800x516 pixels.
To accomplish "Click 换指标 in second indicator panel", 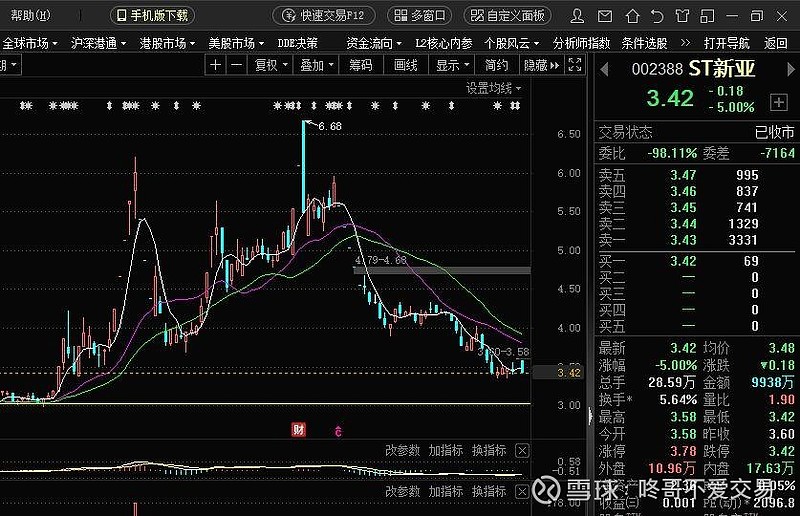I will tap(489, 492).
